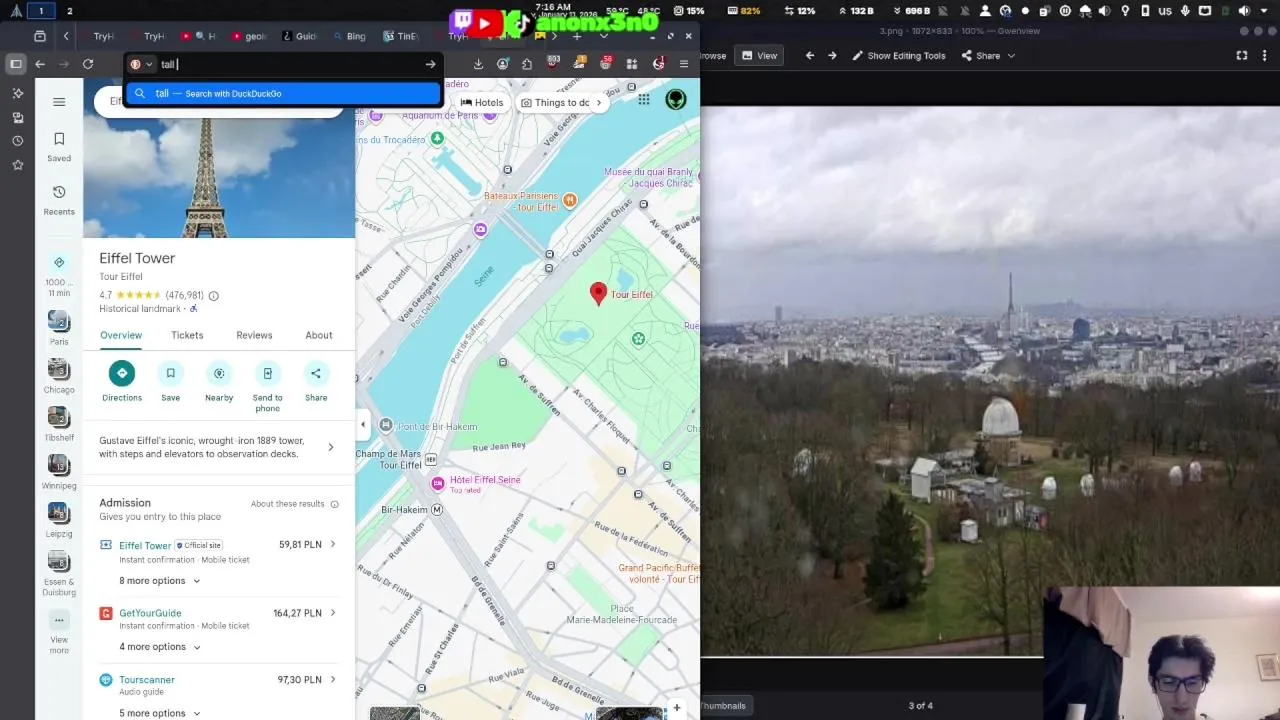
Task: Click the address bar text field
Action: tap(288, 64)
